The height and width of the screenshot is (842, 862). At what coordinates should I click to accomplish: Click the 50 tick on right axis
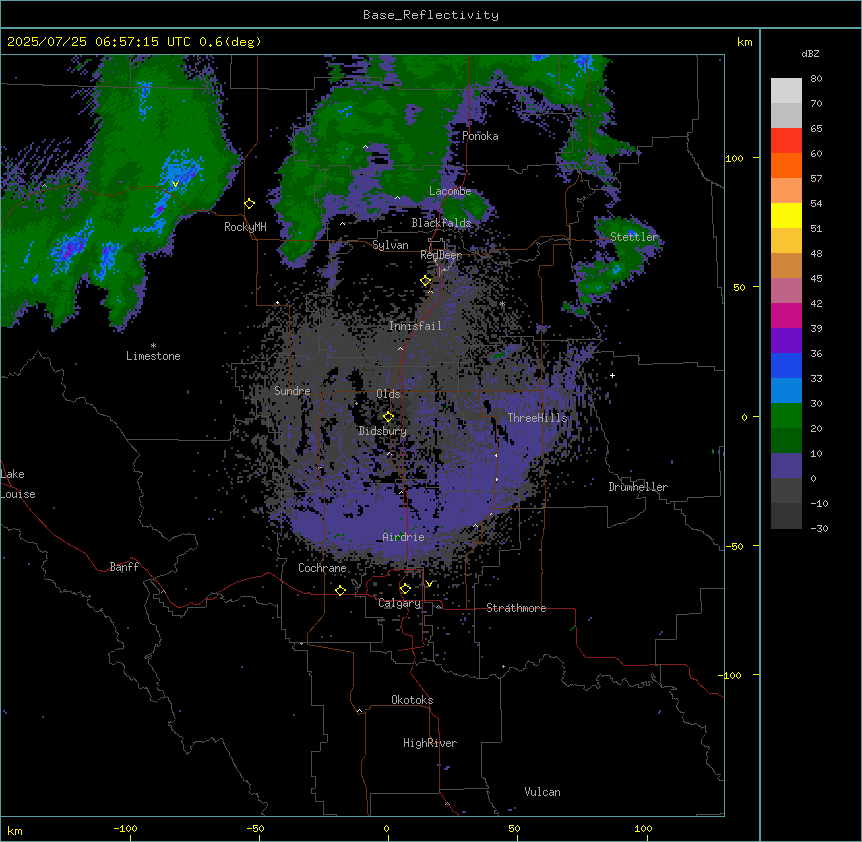click(x=739, y=287)
